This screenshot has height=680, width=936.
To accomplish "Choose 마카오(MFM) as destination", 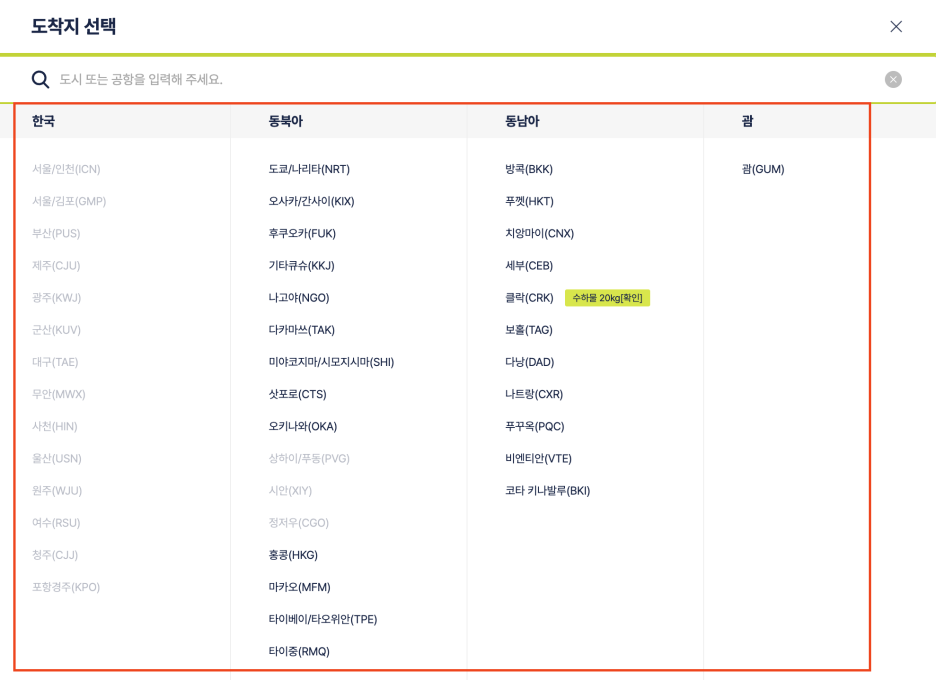I will 300,587.
